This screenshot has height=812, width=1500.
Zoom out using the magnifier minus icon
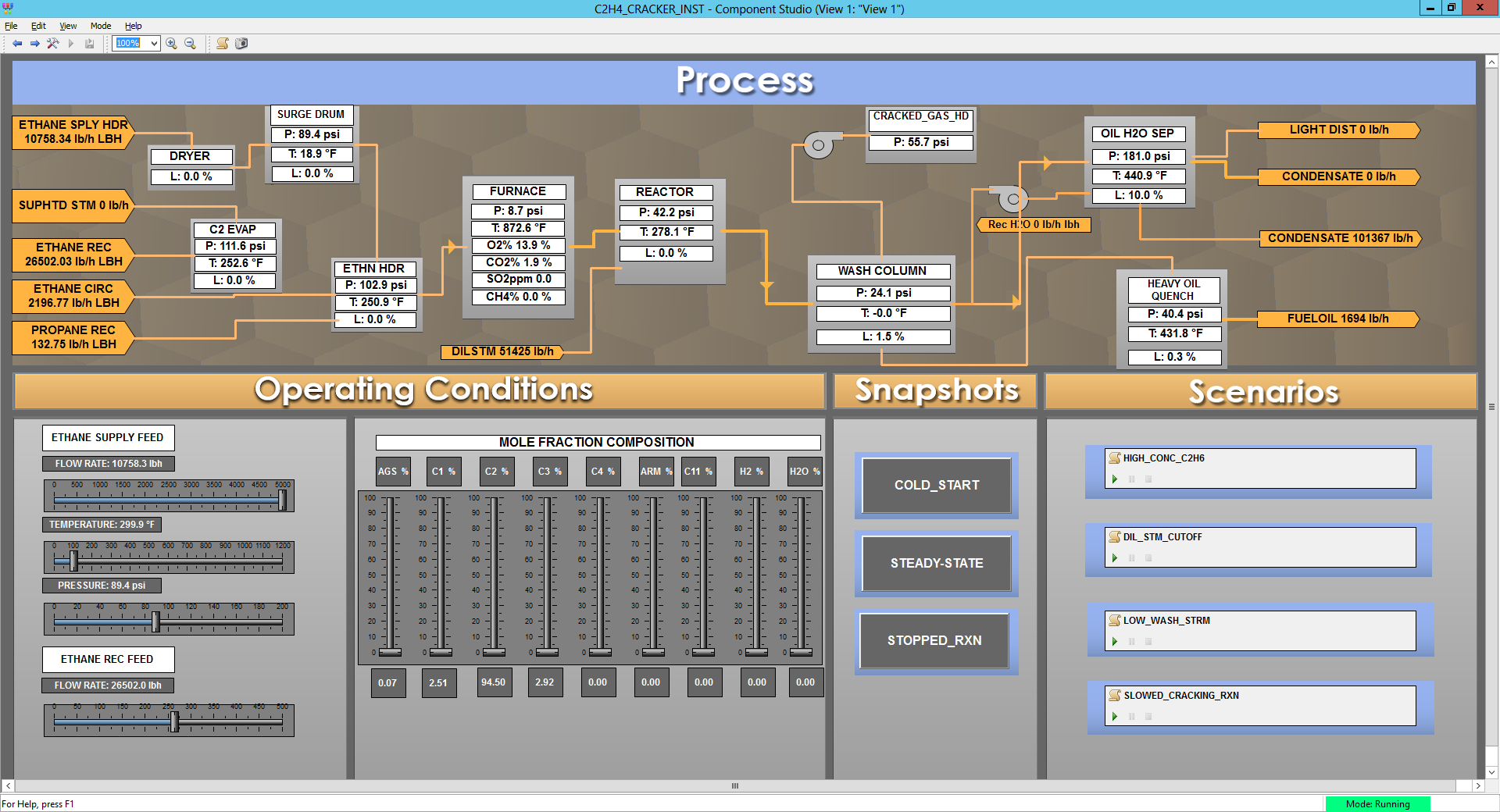point(189,44)
